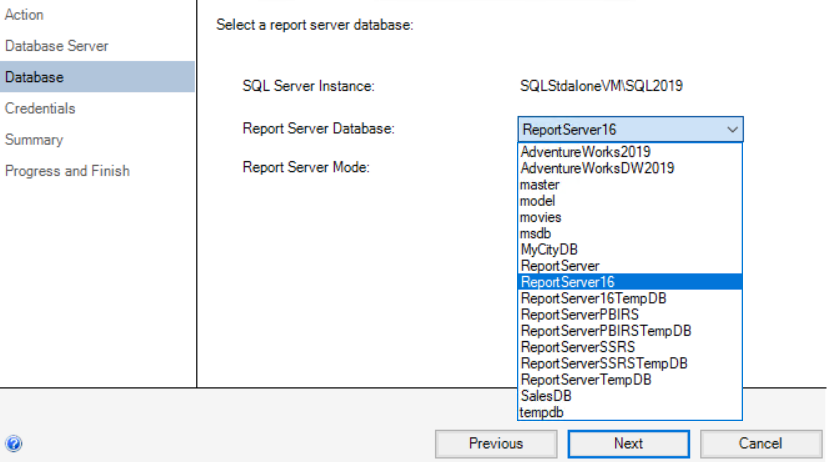Image resolution: width=828 pixels, height=462 pixels.
Task: Select the master database entry
Action: [x=630, y=185]
